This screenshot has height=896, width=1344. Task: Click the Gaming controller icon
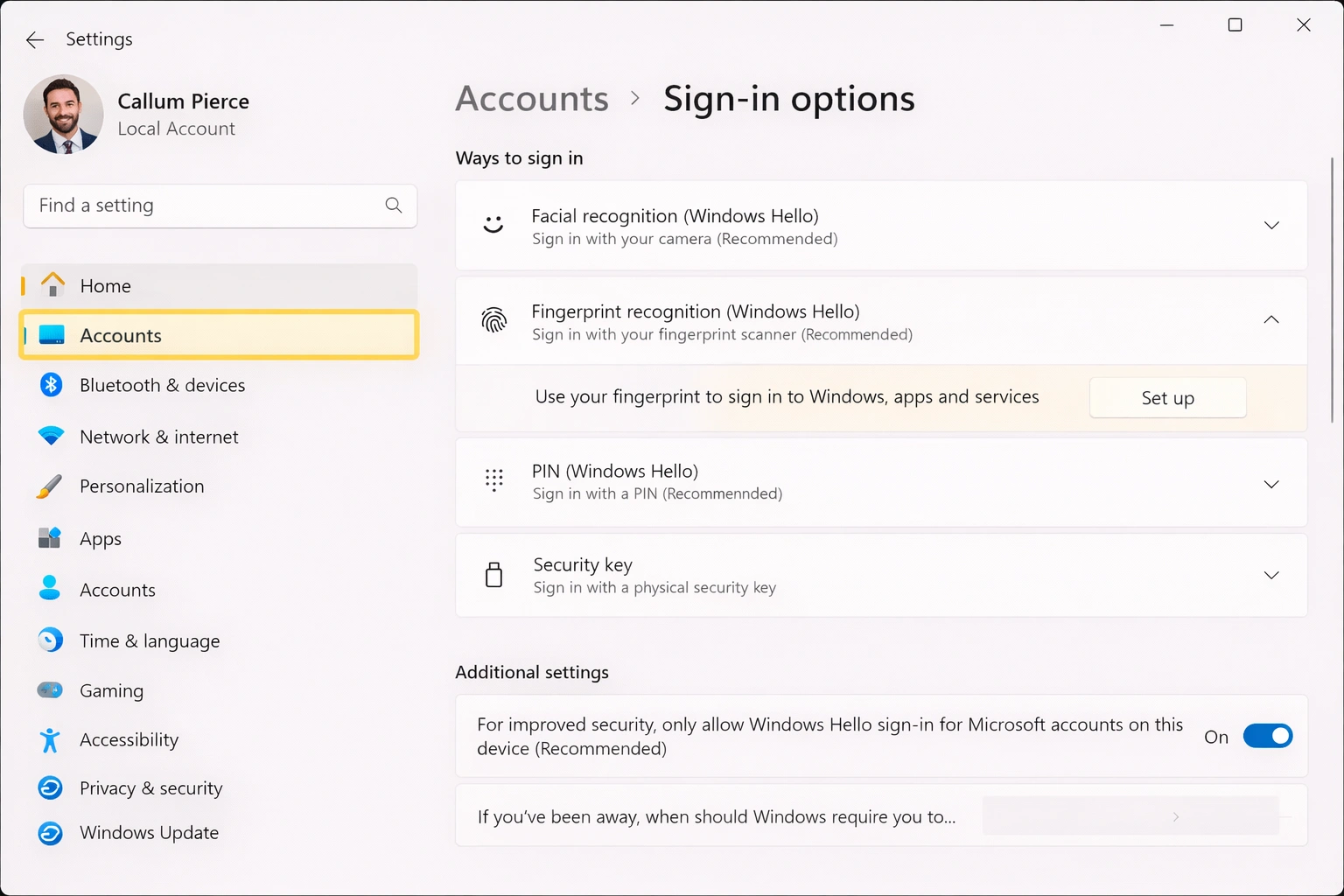51,690
